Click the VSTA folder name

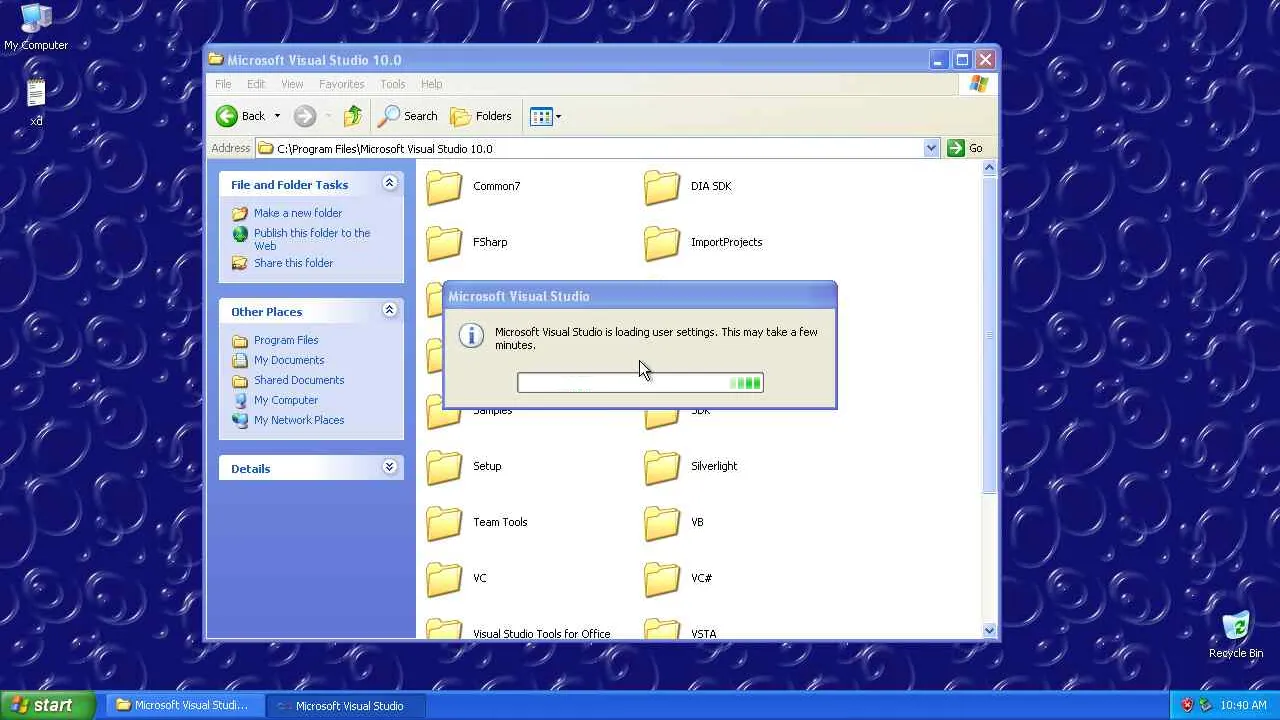point(704,633)
